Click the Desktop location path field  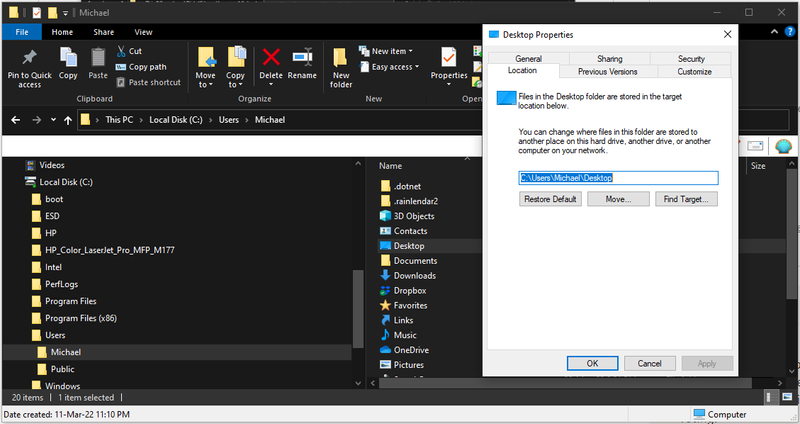pyautogui.click(x=617, y=178)
